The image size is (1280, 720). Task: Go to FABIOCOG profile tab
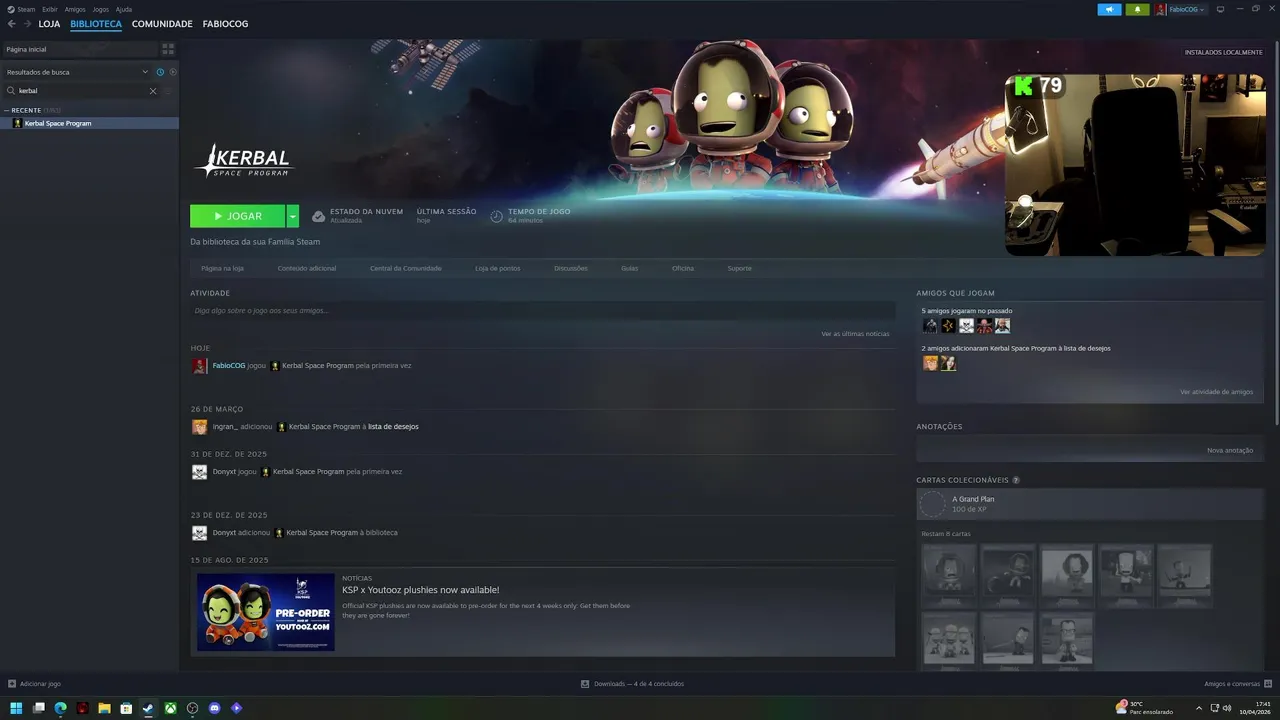225,24
